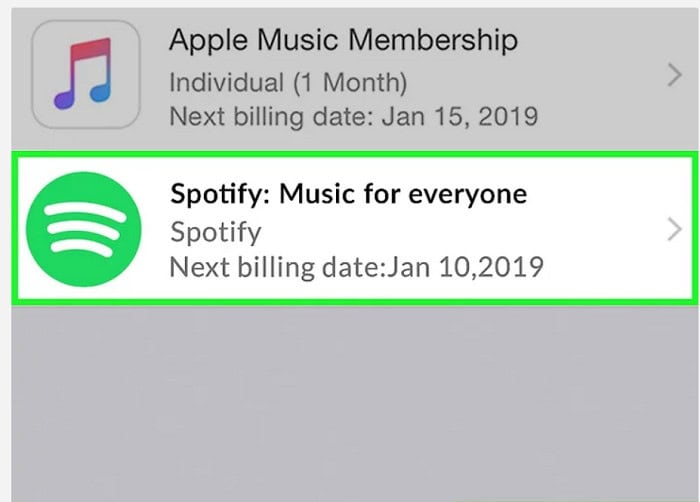Click the word 'everyone' in Spotify title
The image size is (700, 502).
(x=467, y=196)
